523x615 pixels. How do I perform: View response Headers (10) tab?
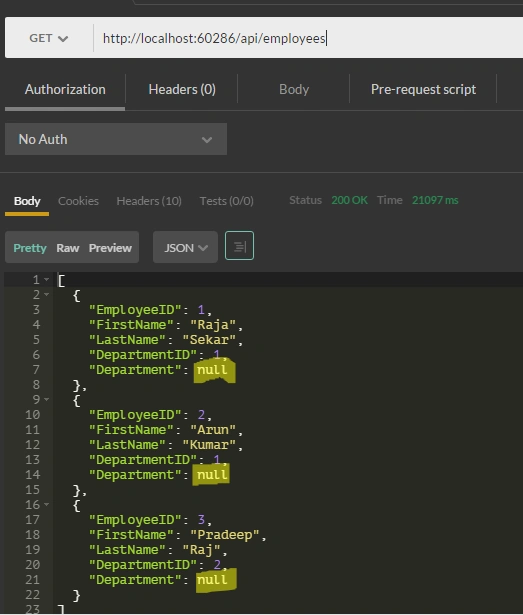tap(149, 201)
